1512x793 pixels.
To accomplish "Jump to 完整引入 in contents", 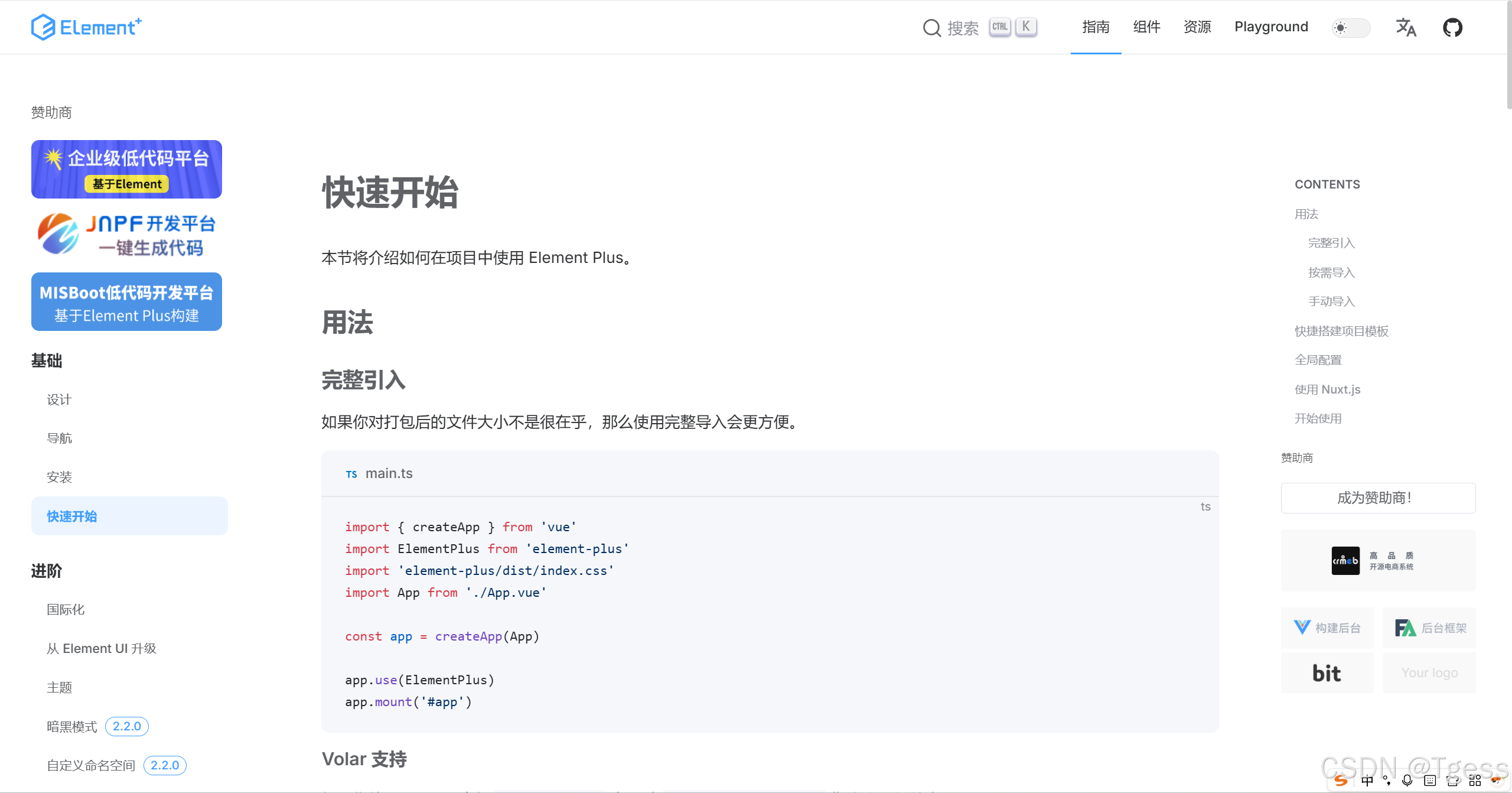I will click(x=1331, y=243).
